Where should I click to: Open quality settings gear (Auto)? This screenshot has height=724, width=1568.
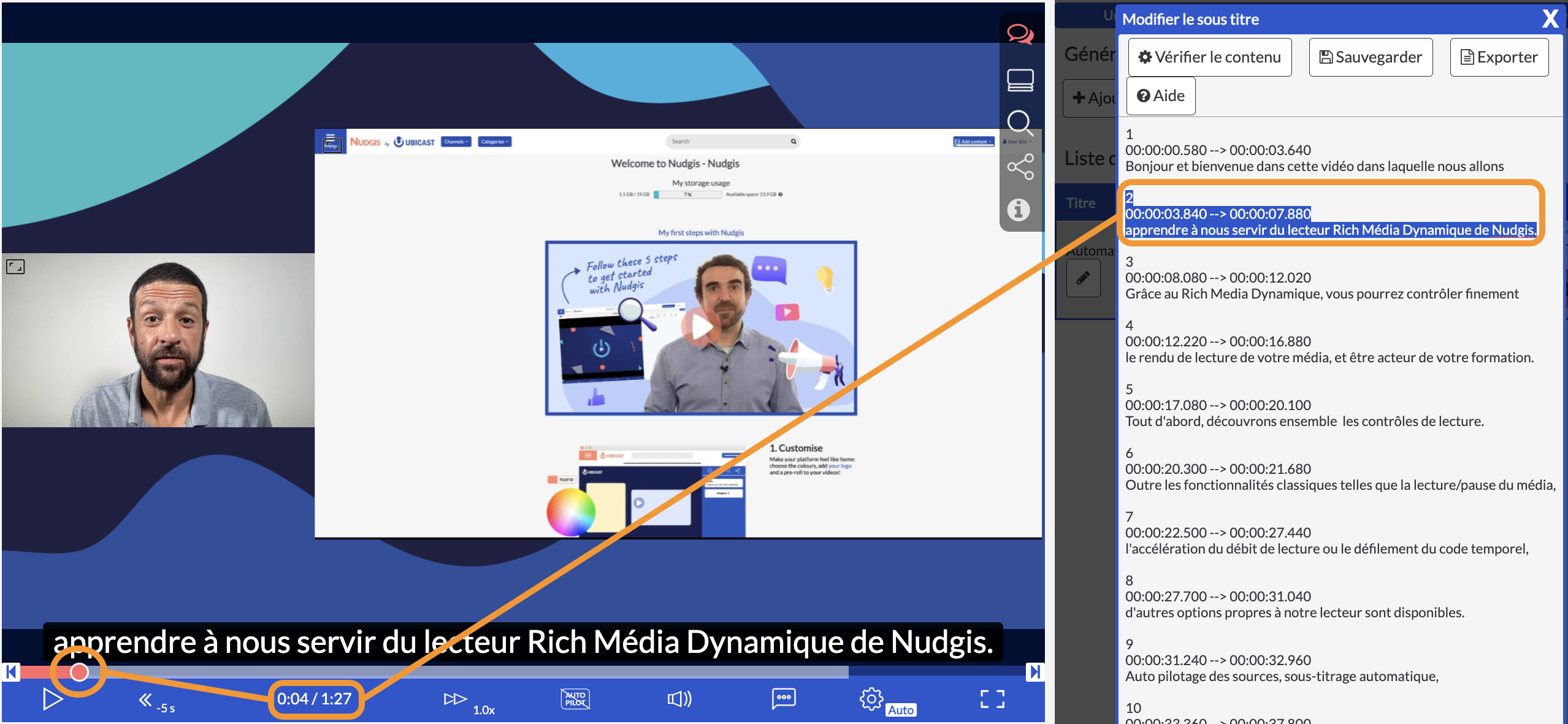point(887,701)
